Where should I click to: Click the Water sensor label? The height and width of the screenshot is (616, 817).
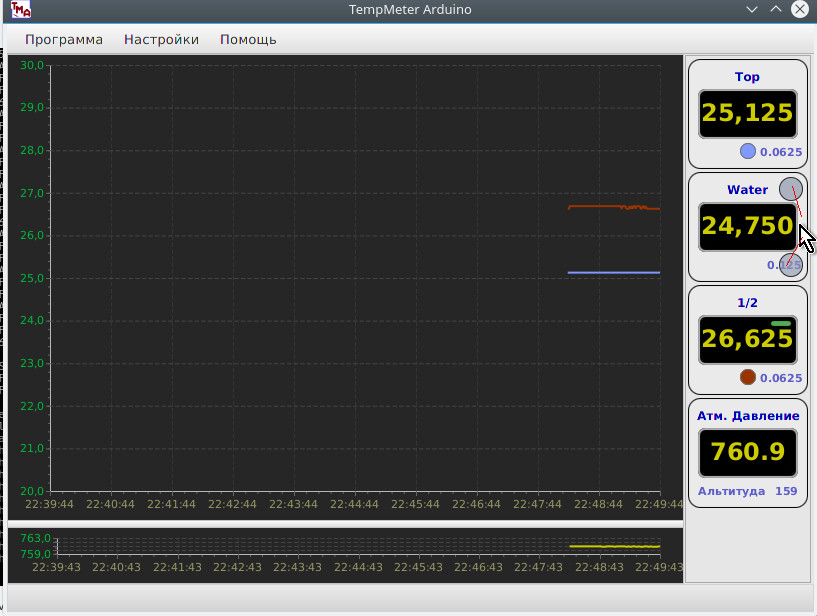tap(747, 190)
